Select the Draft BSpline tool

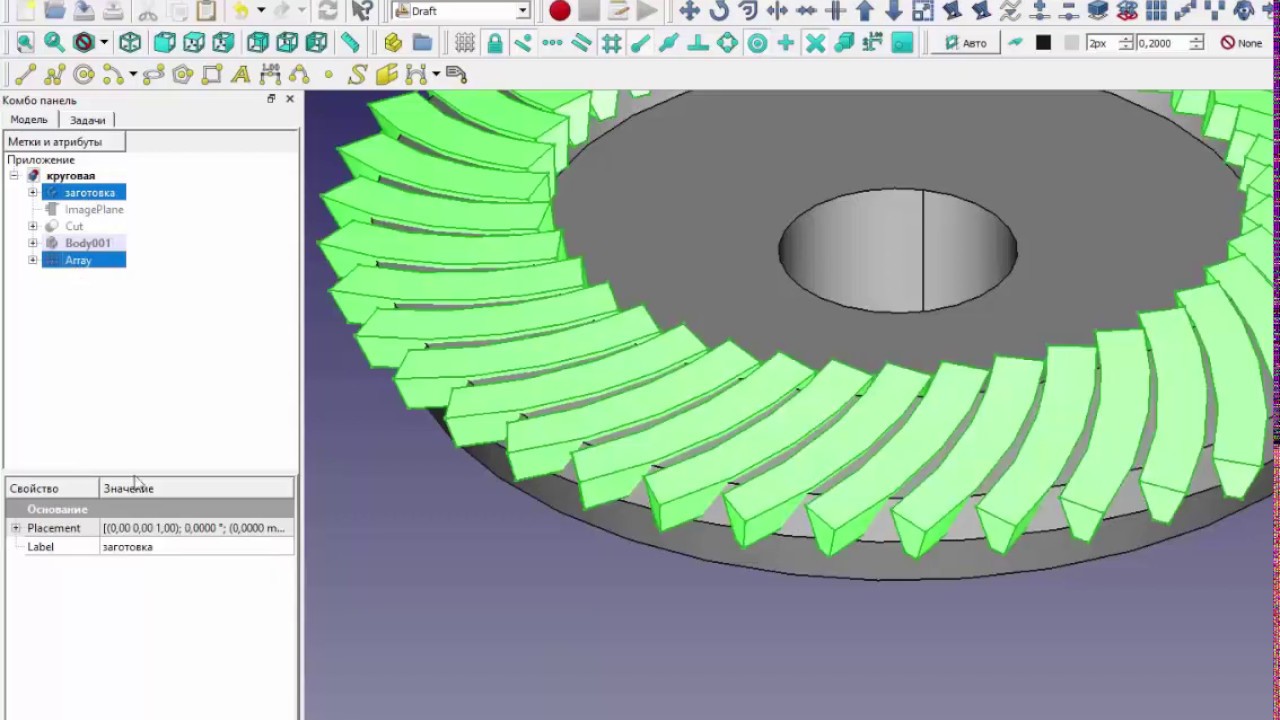(x=299, y=75)
